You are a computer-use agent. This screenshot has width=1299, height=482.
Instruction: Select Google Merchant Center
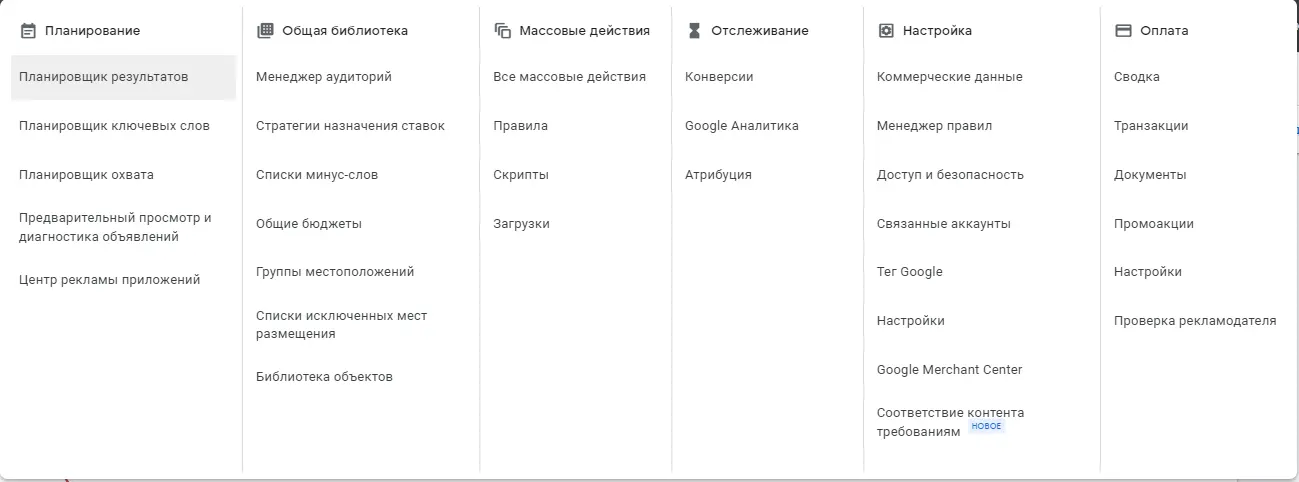coord(950,370)
